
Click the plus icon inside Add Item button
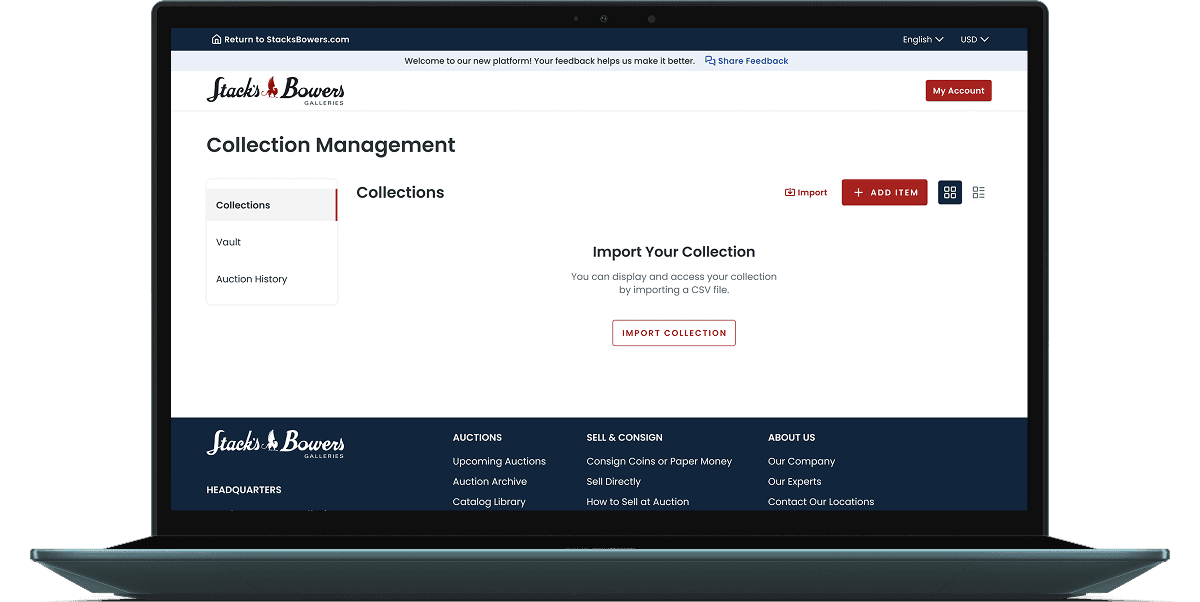858,192
